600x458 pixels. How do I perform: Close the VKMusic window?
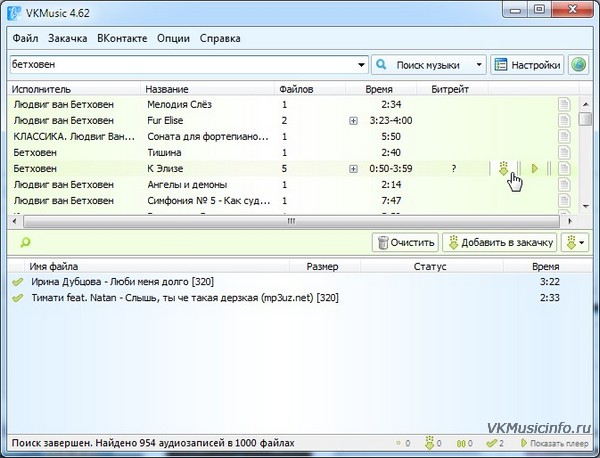[572, 10]
